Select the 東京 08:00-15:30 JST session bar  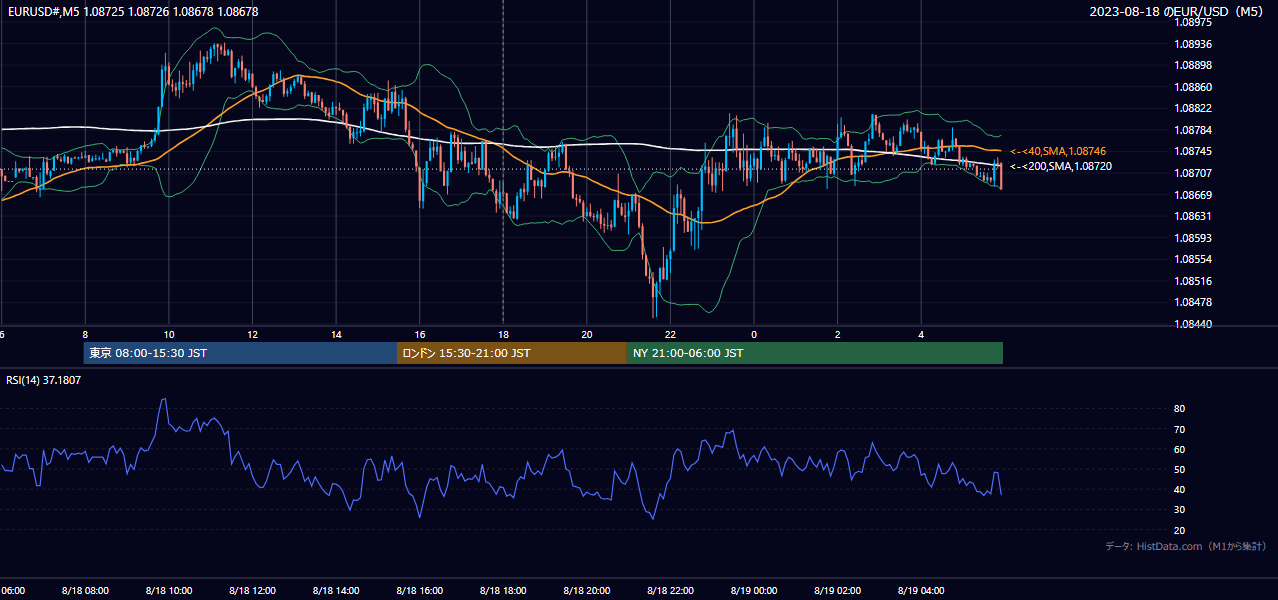(x=240, y=353)
